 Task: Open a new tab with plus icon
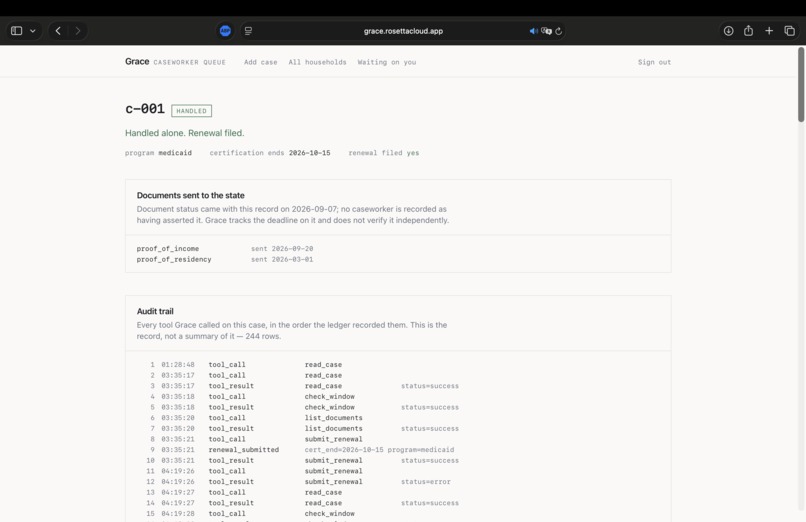(x=769, y=31)
